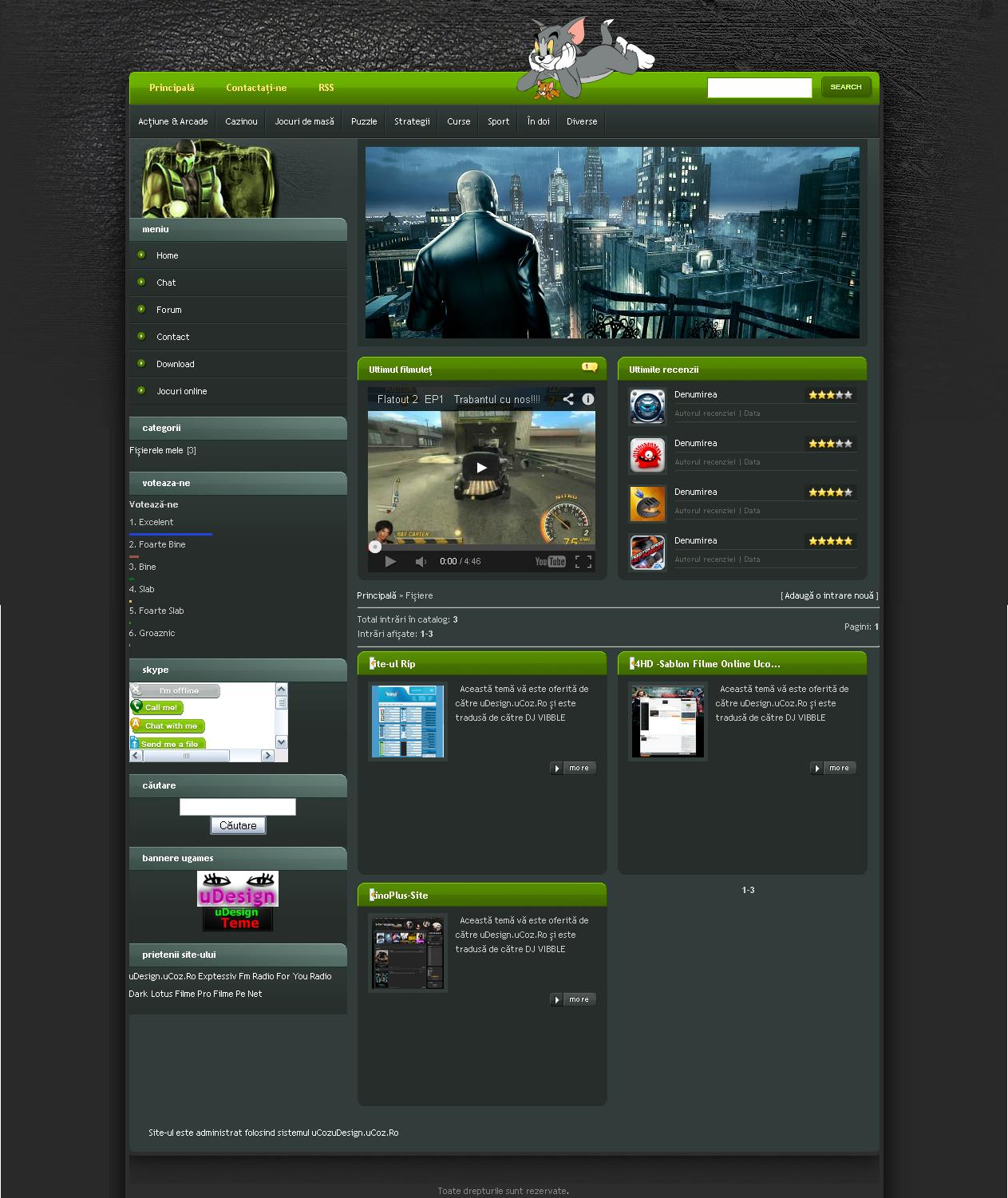This screenshot has width=1008, height=1198.
Task: Open the video info icon
Action: click(588, 399)
